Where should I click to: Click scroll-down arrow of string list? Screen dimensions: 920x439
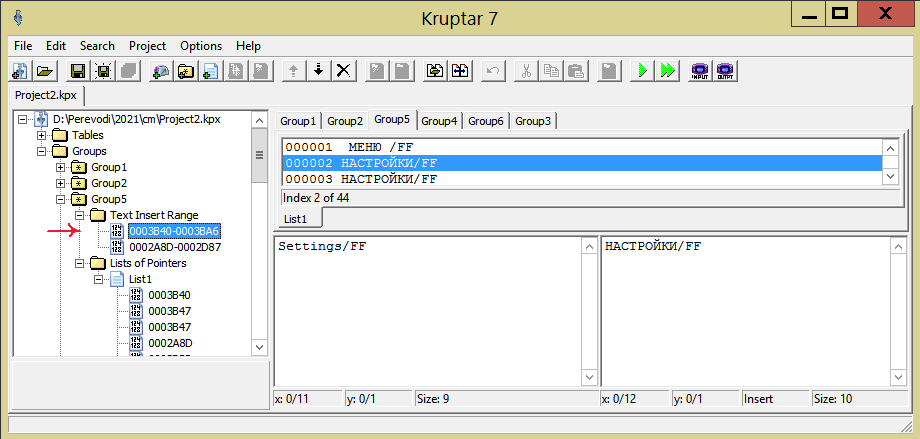[890, 177]
